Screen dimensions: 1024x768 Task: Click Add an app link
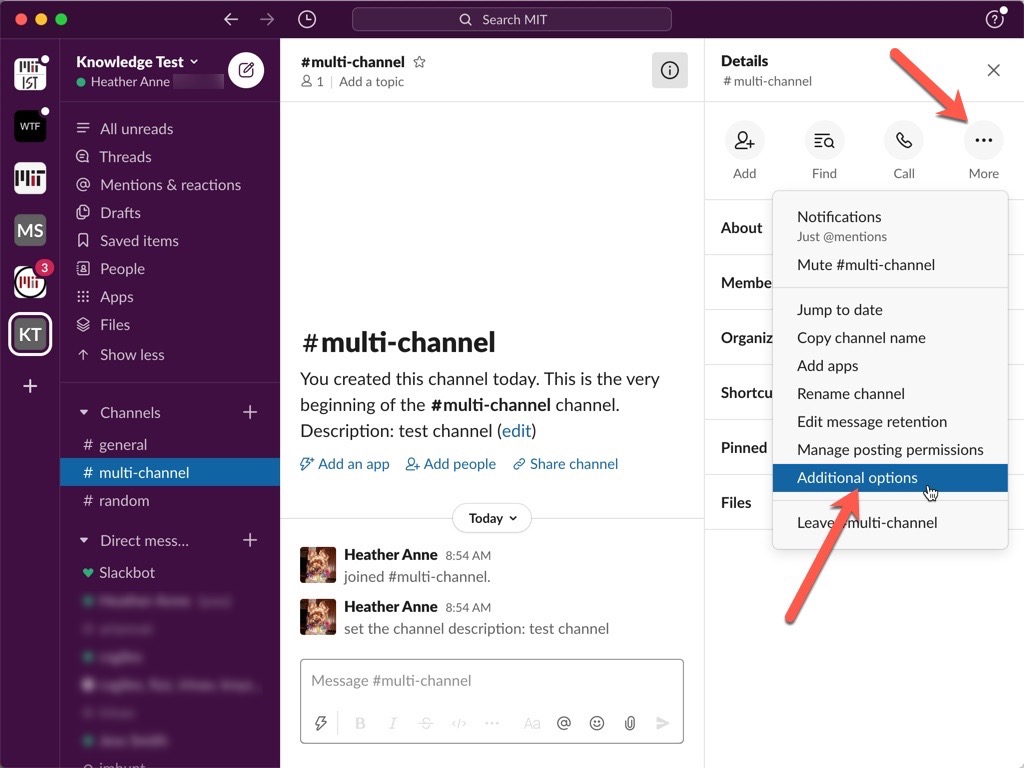click(x=345, y=464)
